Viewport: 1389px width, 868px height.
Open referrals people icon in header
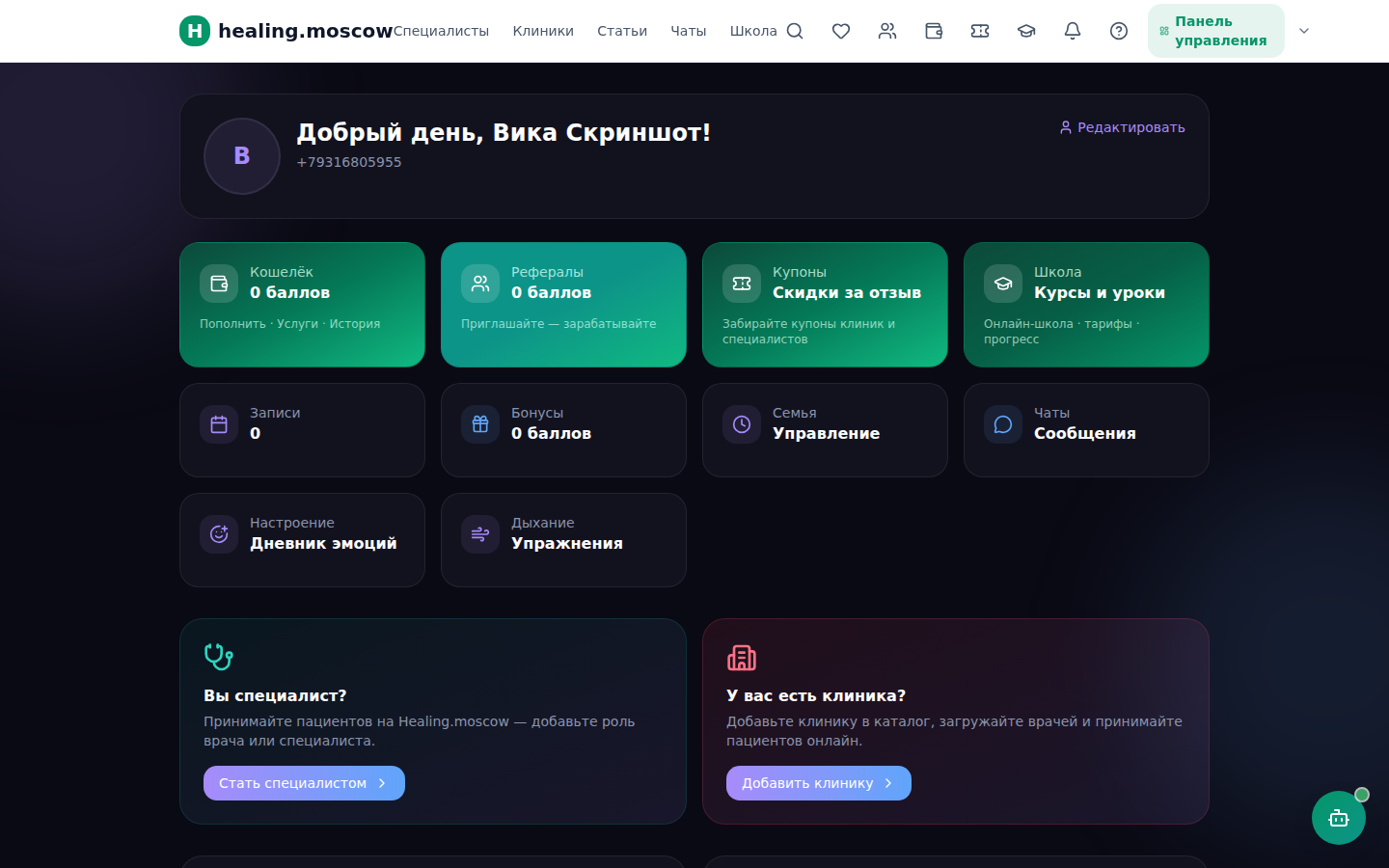coord(887,31)
